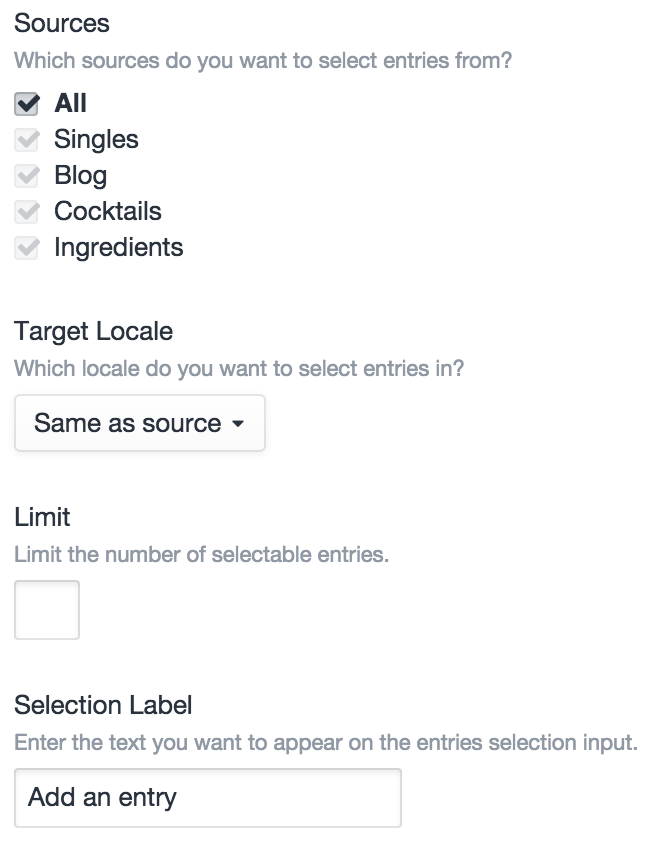This screenshot has width=660, height=844.
Task: Click the dropdown caret beside Same as source
Action: click(240, 423)
